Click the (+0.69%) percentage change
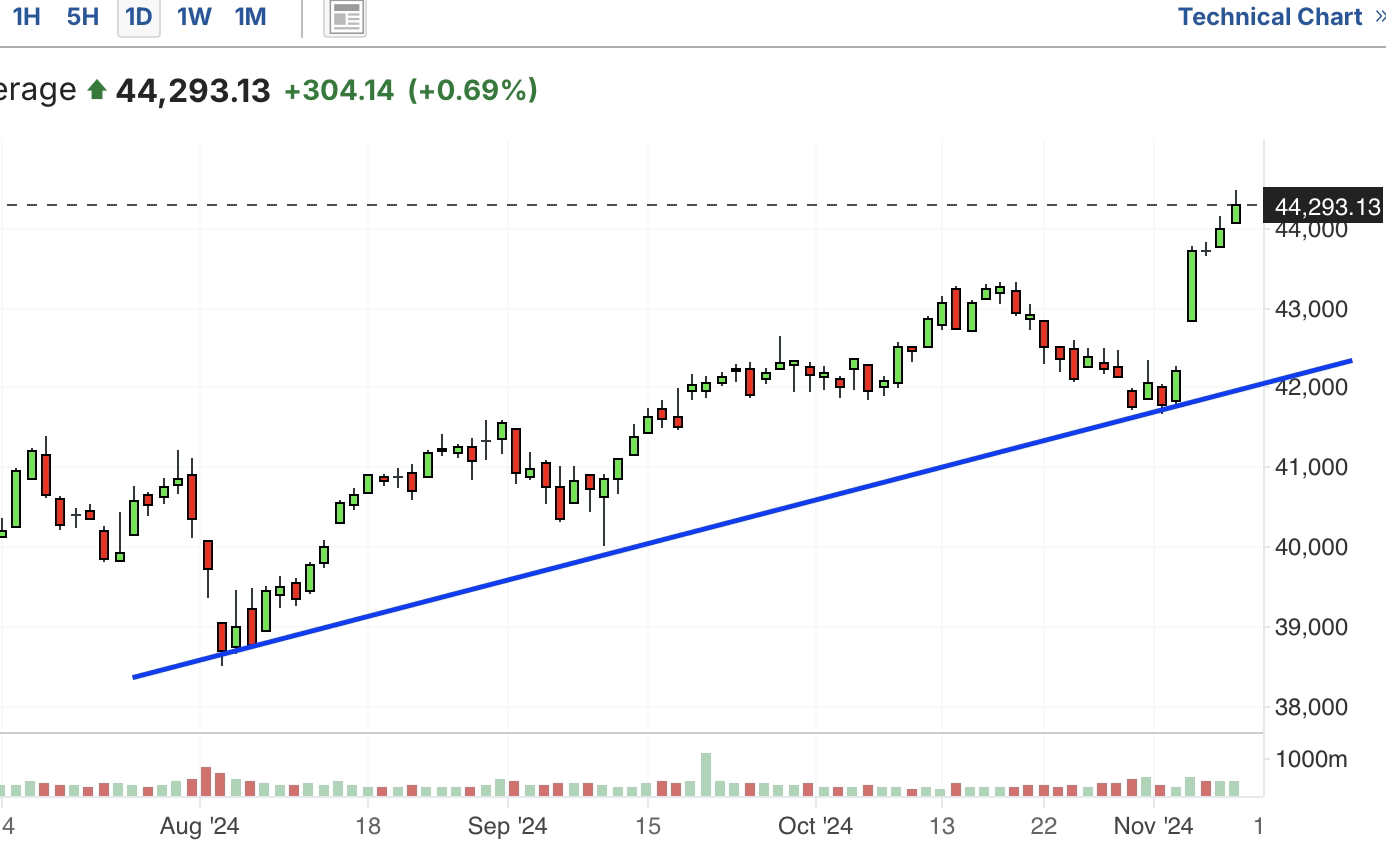The height and width of the screenshot is (858, 1386). [472, 91]
